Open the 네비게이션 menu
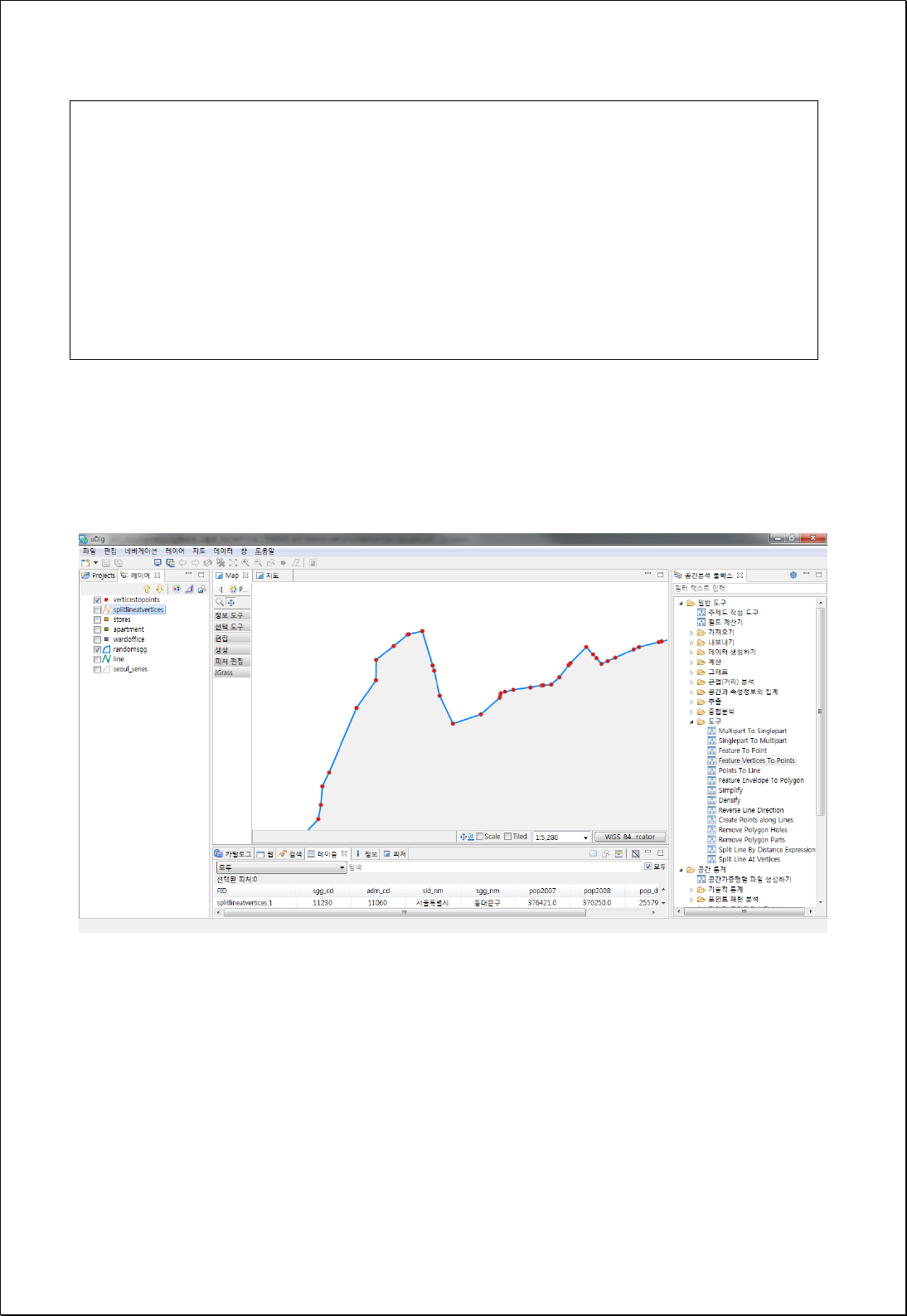 pyautogui.click(x=141, y=551)
